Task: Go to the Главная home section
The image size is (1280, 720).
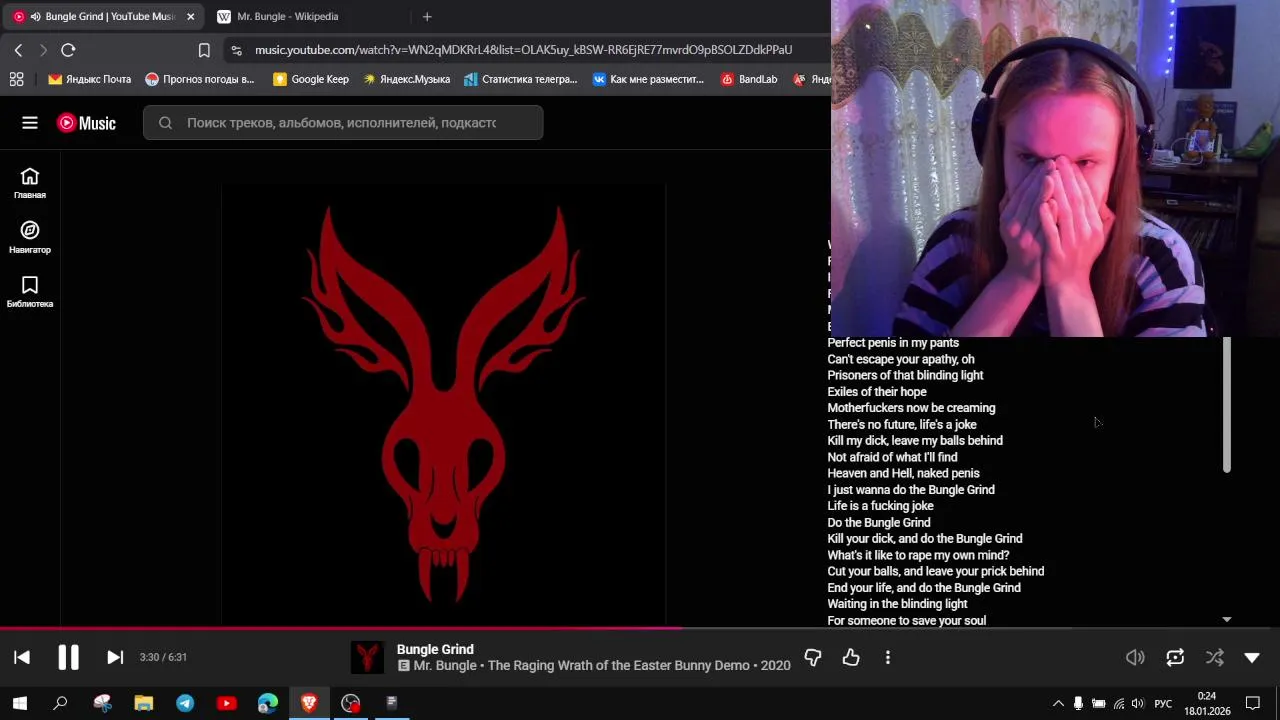Action: [30, 183]
